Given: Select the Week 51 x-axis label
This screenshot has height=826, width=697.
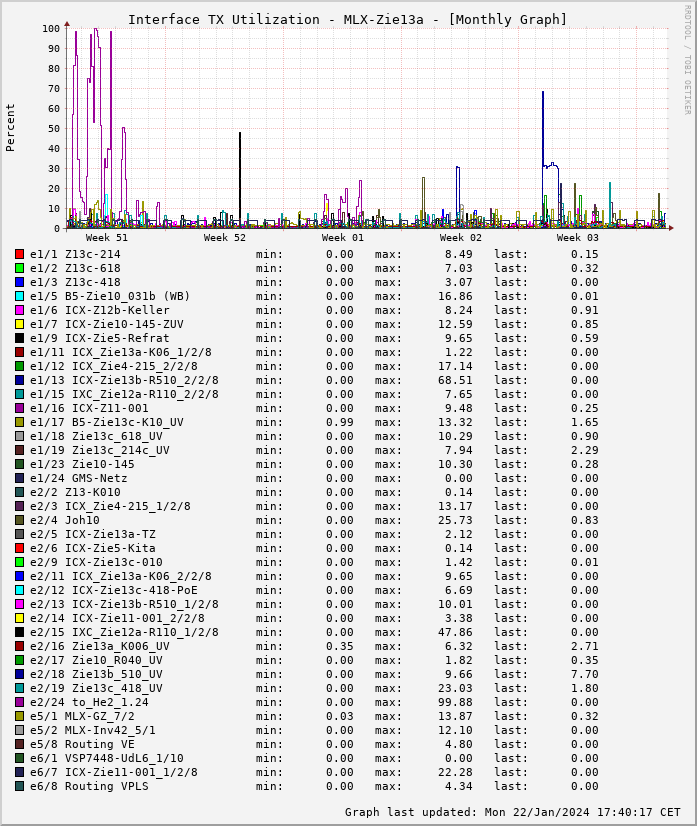Looking at the screenshot, I should pos(107,238).
